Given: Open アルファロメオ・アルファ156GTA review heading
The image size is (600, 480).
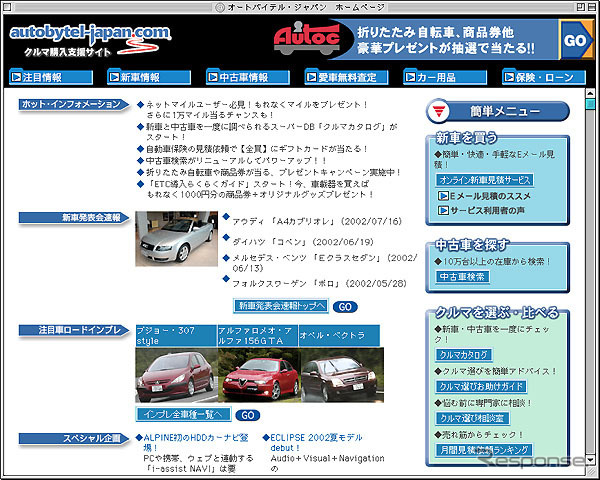Looking at the screenshot, I should click(x=258, y=336).
